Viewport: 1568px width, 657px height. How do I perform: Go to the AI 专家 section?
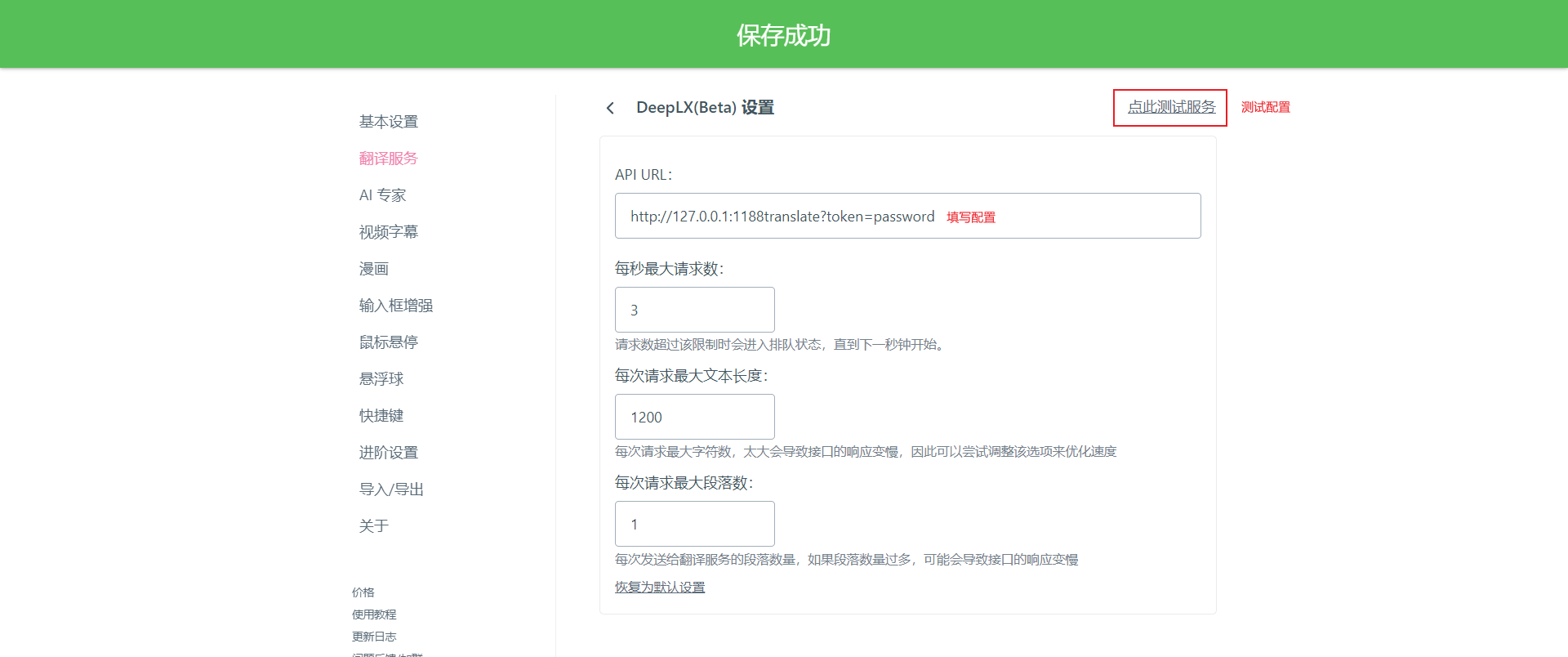382,195
